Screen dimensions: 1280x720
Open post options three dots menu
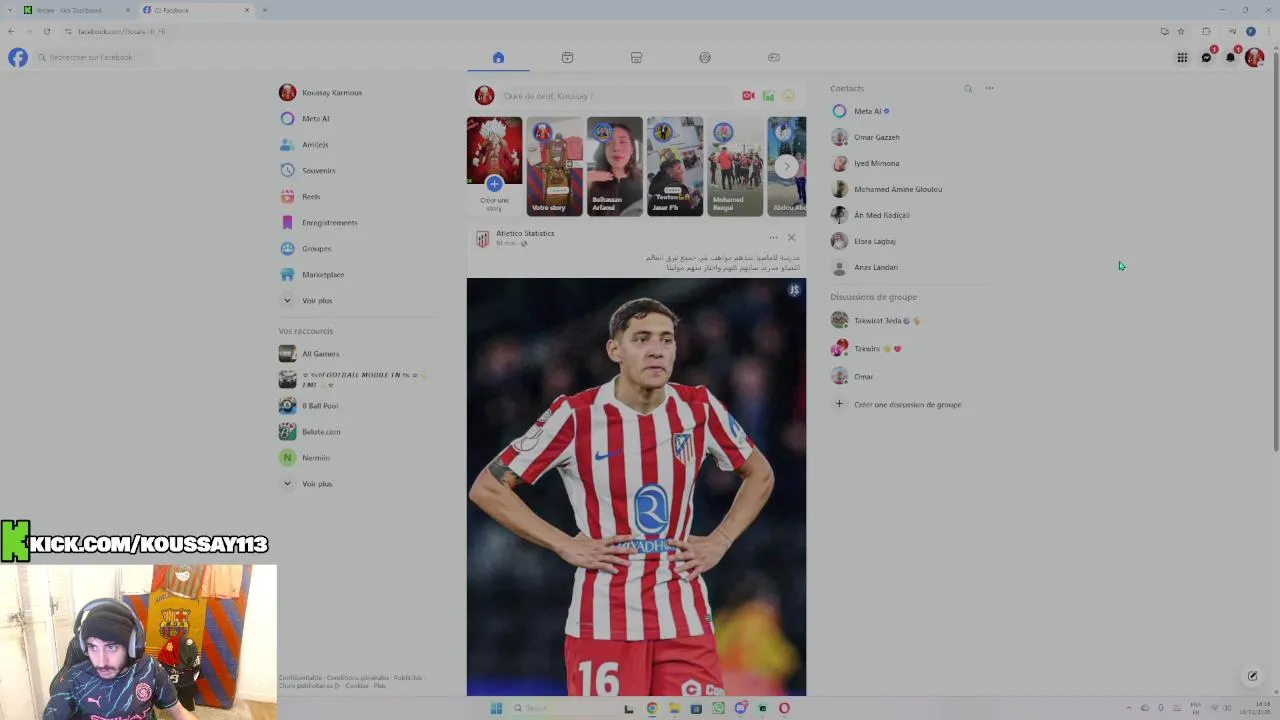tap(773, 238)
